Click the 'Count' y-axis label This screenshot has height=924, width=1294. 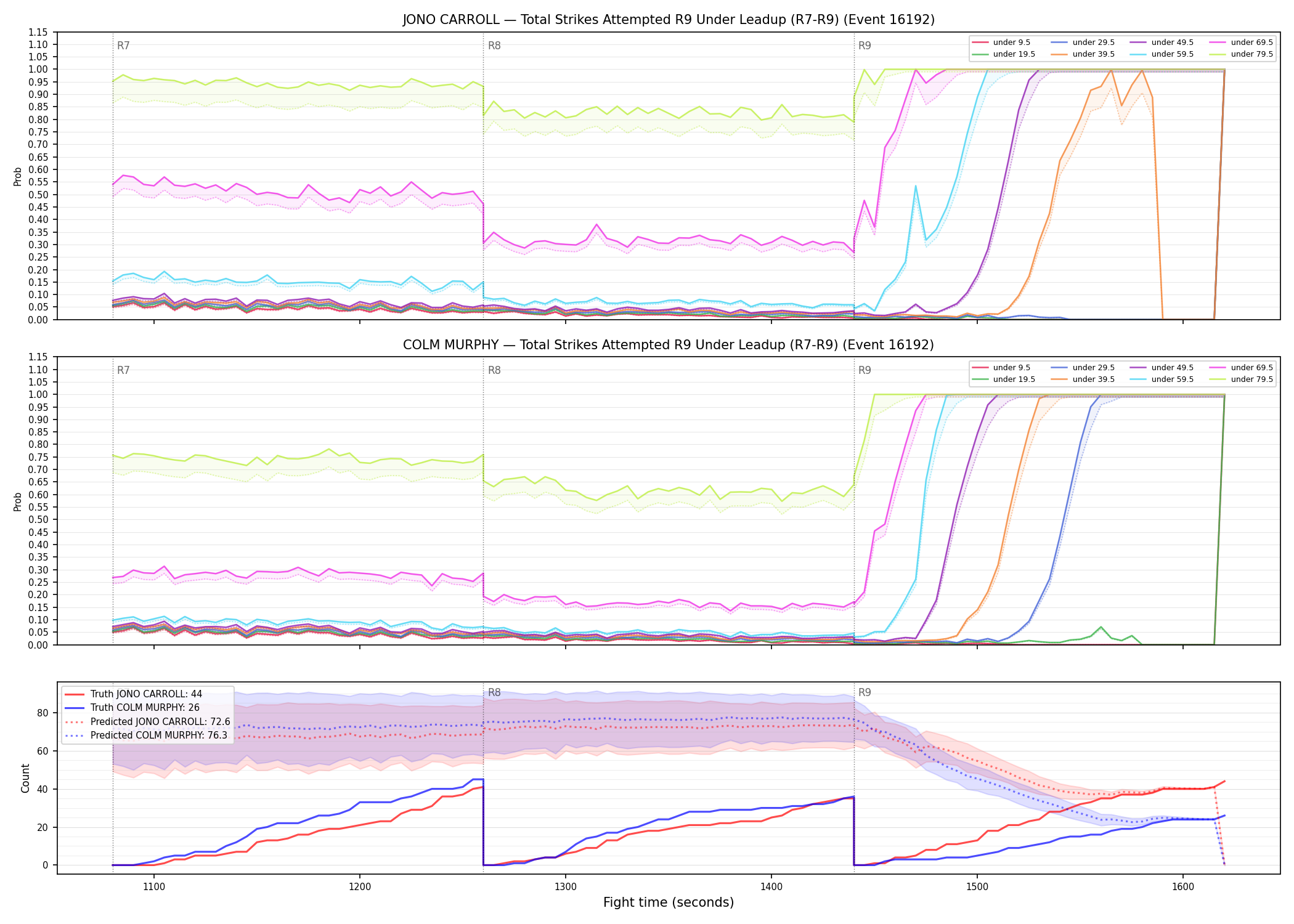pos(25,778)
